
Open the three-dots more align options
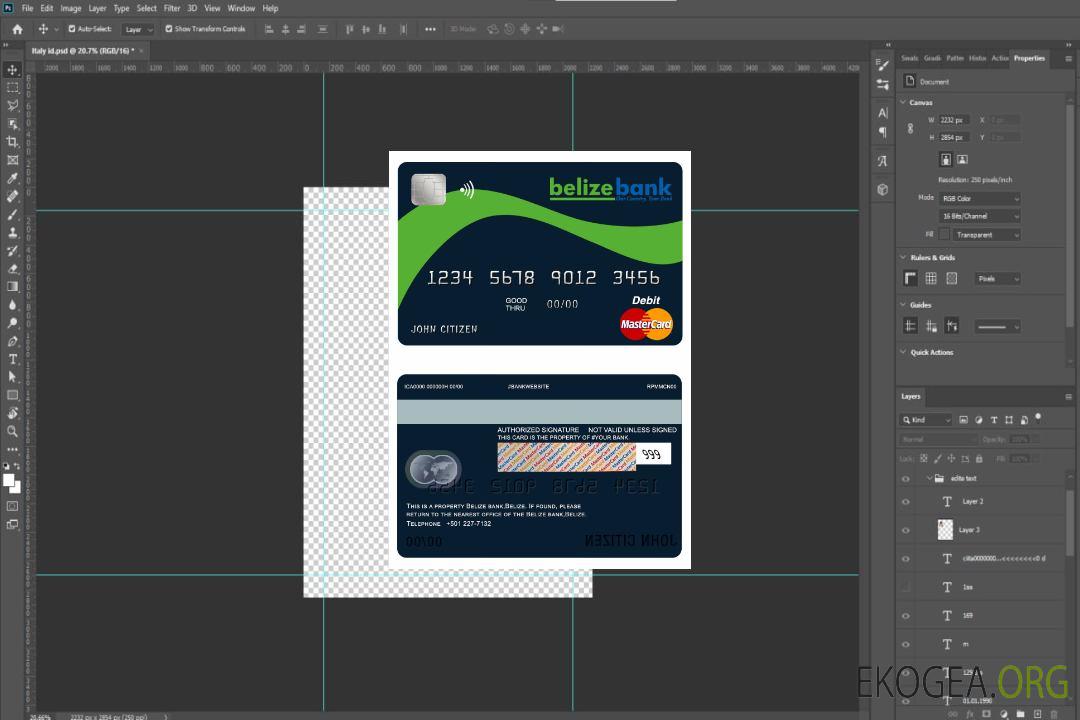[430, 29]
